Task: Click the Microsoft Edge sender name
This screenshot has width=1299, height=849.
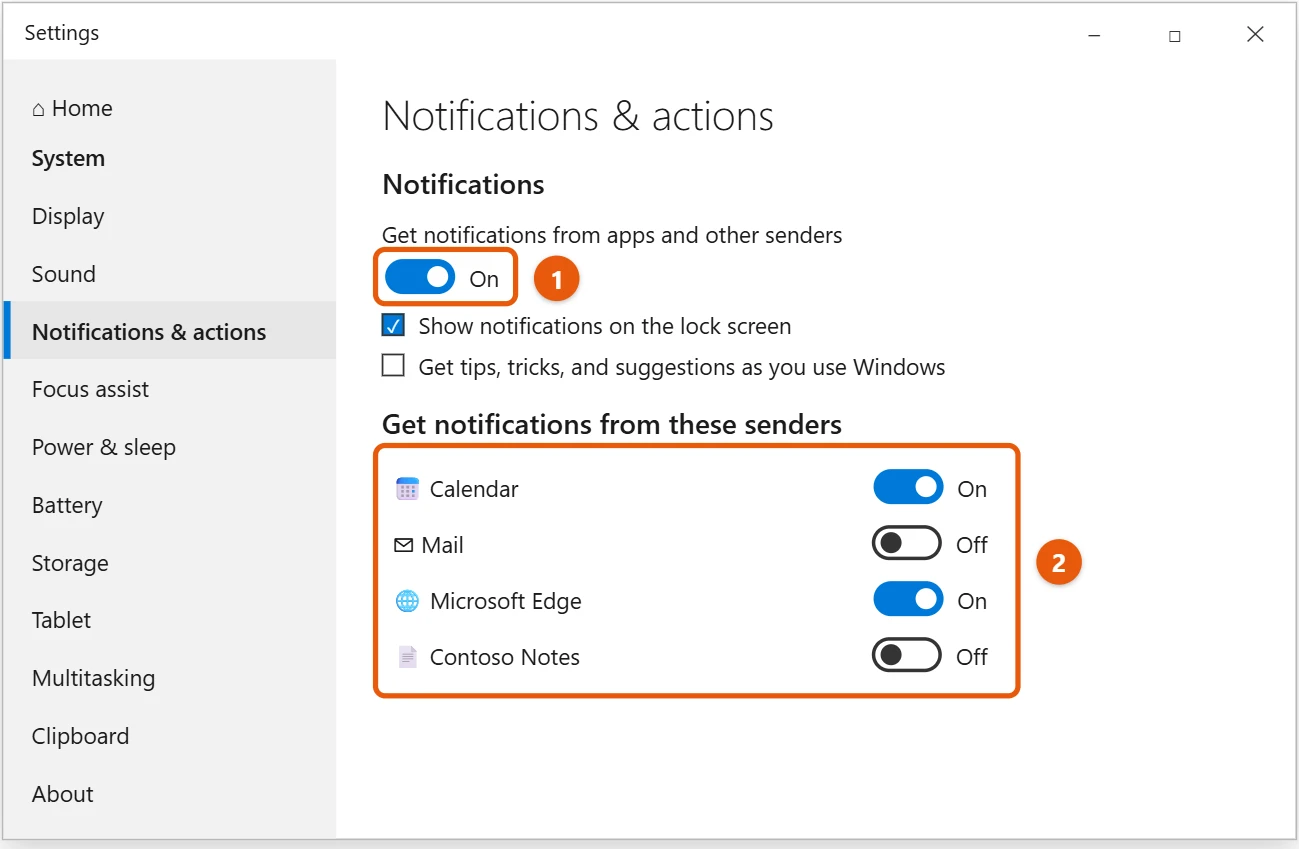Action: pyautogui.click(x=506, y=601)
